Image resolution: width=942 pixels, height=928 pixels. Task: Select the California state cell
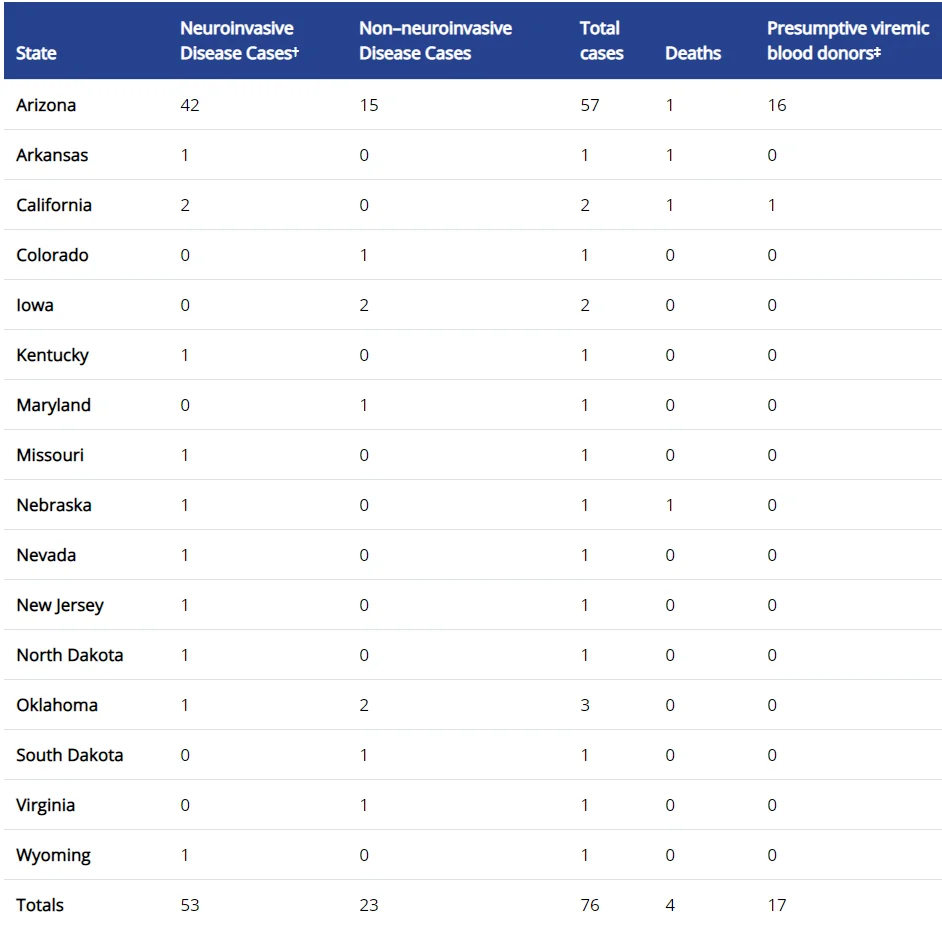[54, 205]
